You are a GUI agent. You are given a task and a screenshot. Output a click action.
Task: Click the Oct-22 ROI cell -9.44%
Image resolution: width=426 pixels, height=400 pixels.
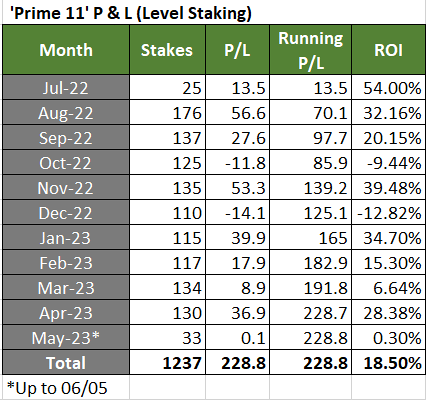(x=389, y=162)
